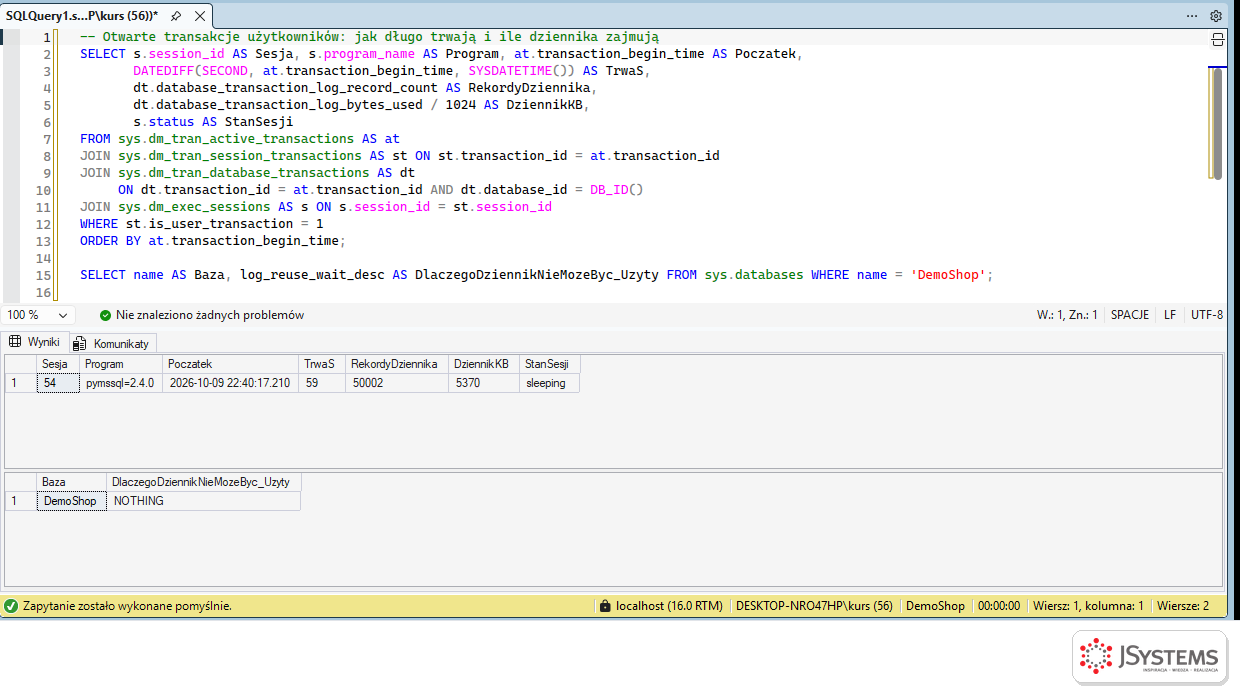Screen dimensions: 1240x692
Task: Click the 'NOTHING' cell
Action: pyautogui.click(x=204, y=501)
